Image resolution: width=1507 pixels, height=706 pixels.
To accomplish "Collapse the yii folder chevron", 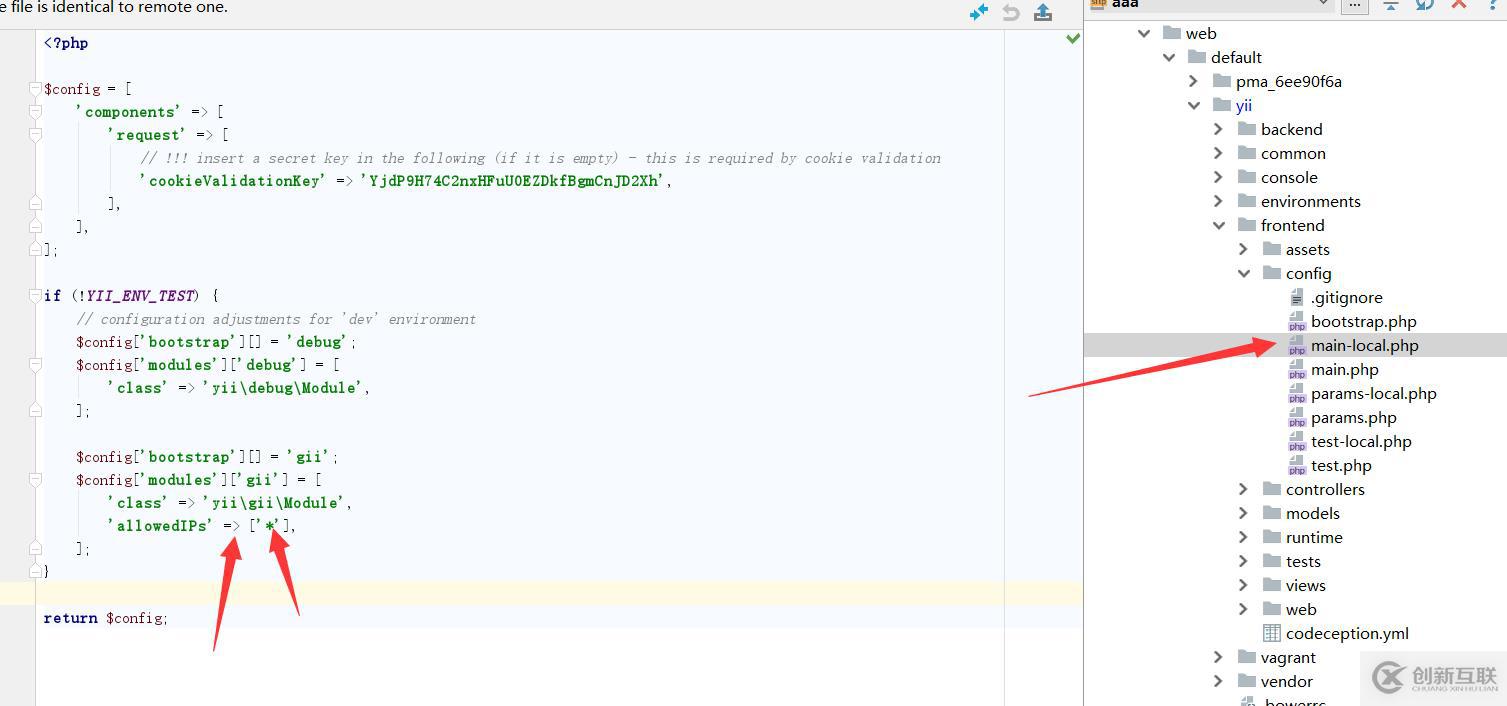I will click(1194, 105).
